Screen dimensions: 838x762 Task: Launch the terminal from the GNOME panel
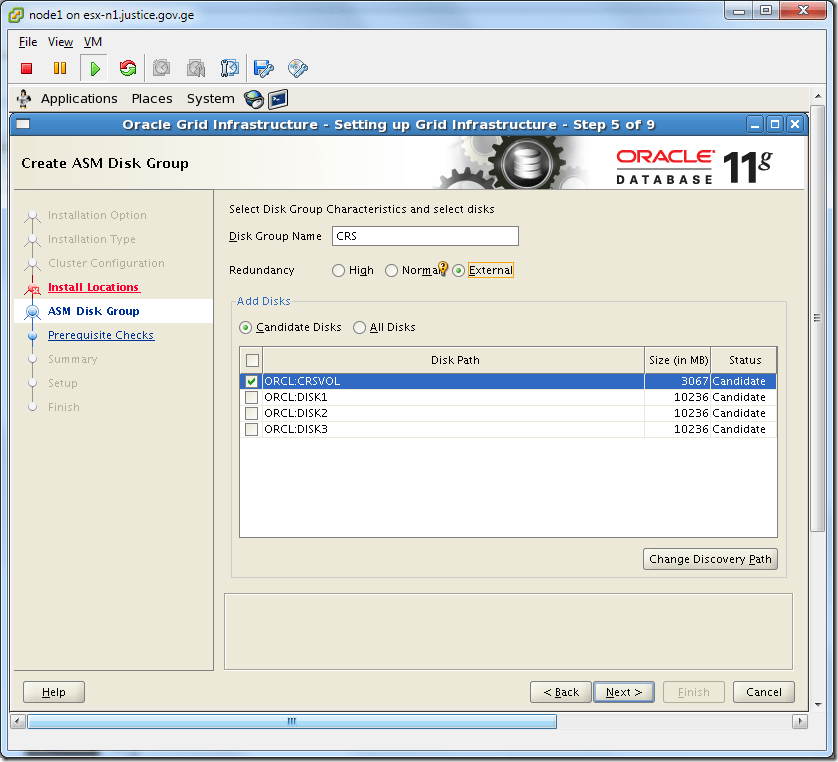coord(279,98)
